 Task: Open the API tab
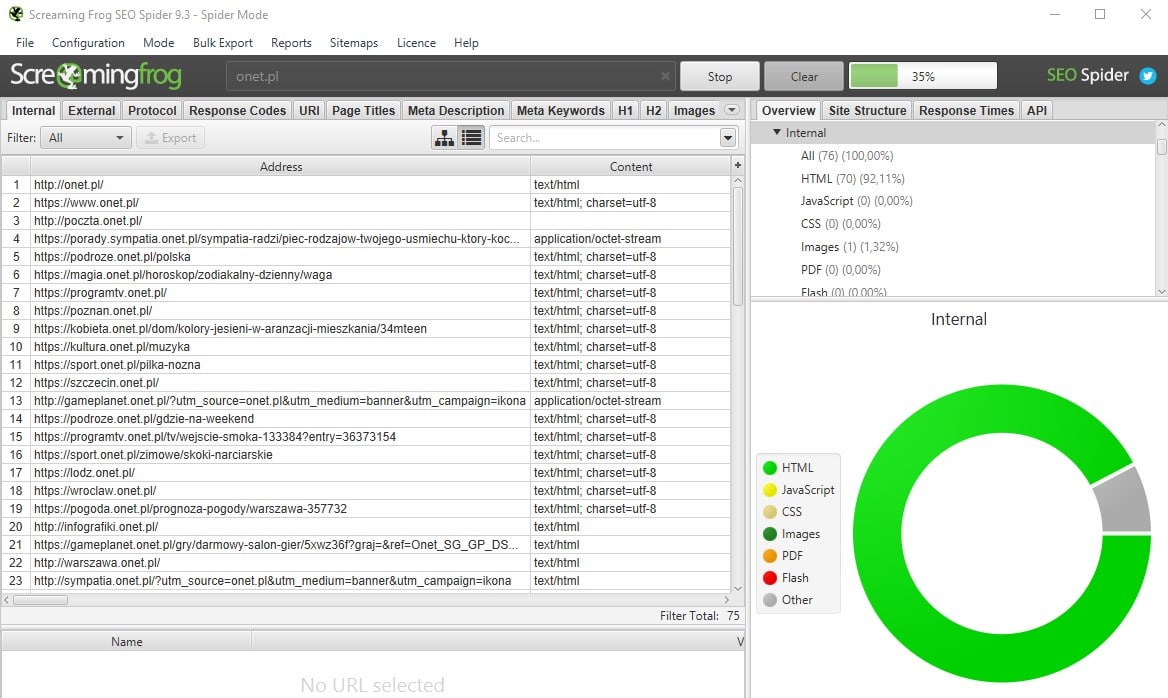[1037, 110]
